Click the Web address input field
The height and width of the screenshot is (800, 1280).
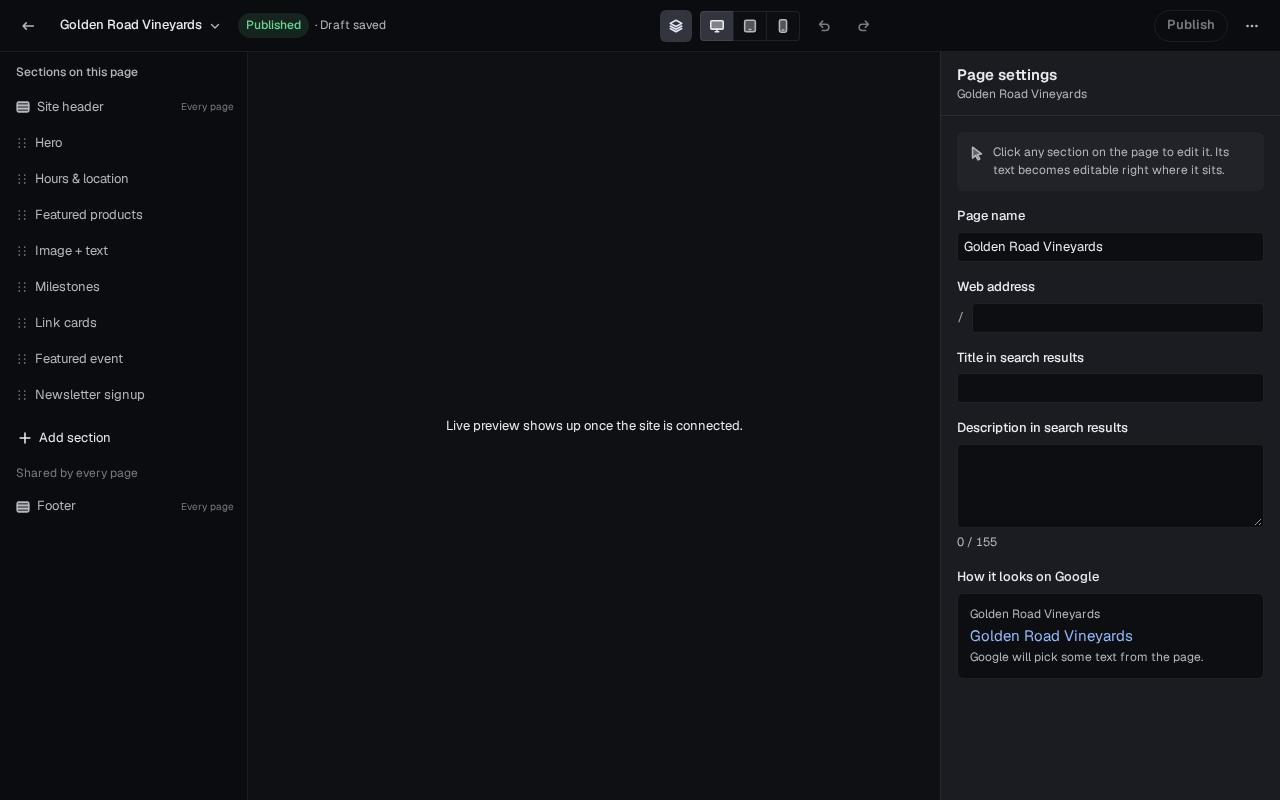1118,318
